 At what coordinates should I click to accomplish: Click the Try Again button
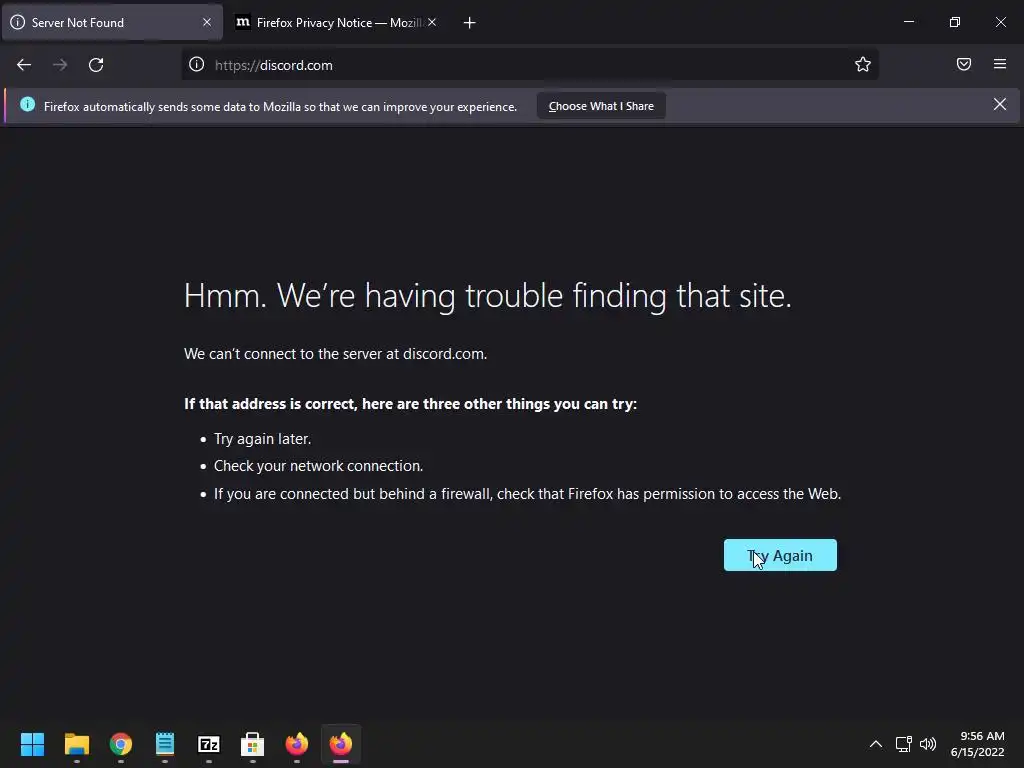(x=780, y=555)
